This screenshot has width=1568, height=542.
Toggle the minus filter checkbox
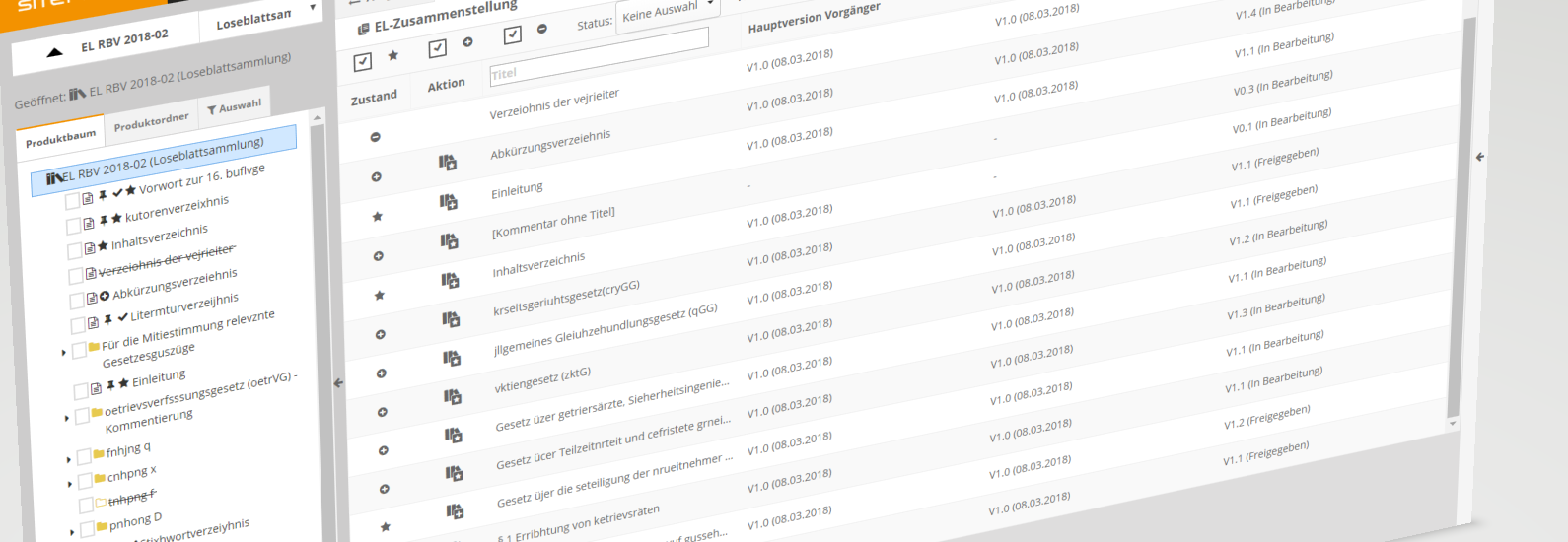tap(512, 35)
